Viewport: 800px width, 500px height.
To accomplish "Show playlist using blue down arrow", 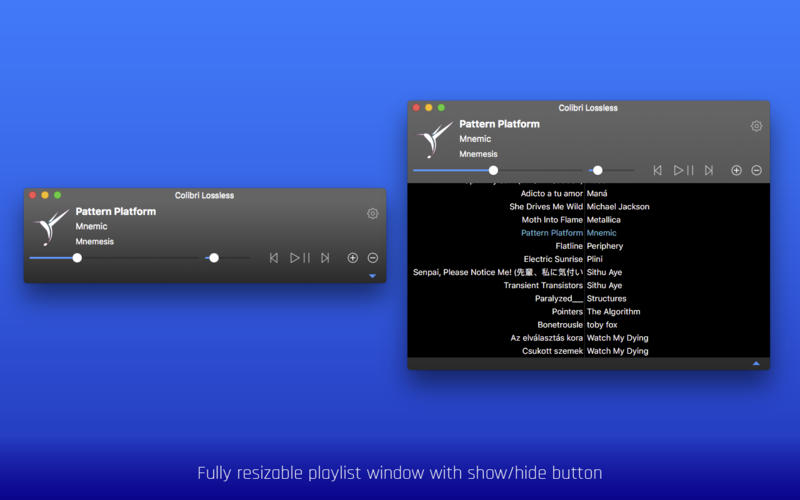I will click(x=372, y=276).
